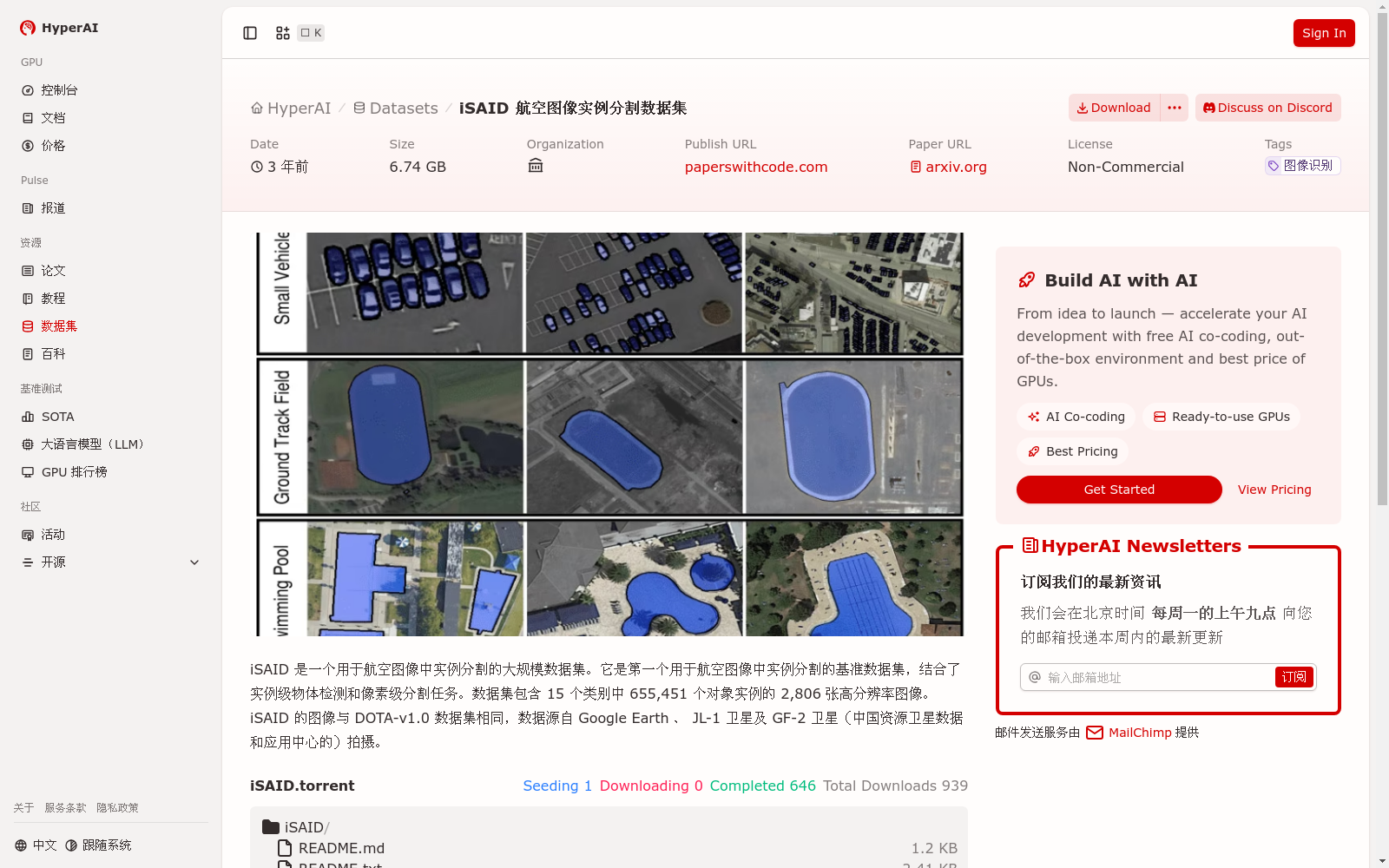This screenshot has width=1389, height=868.
Task: Open the View Pricing link
Action: 1274,490
